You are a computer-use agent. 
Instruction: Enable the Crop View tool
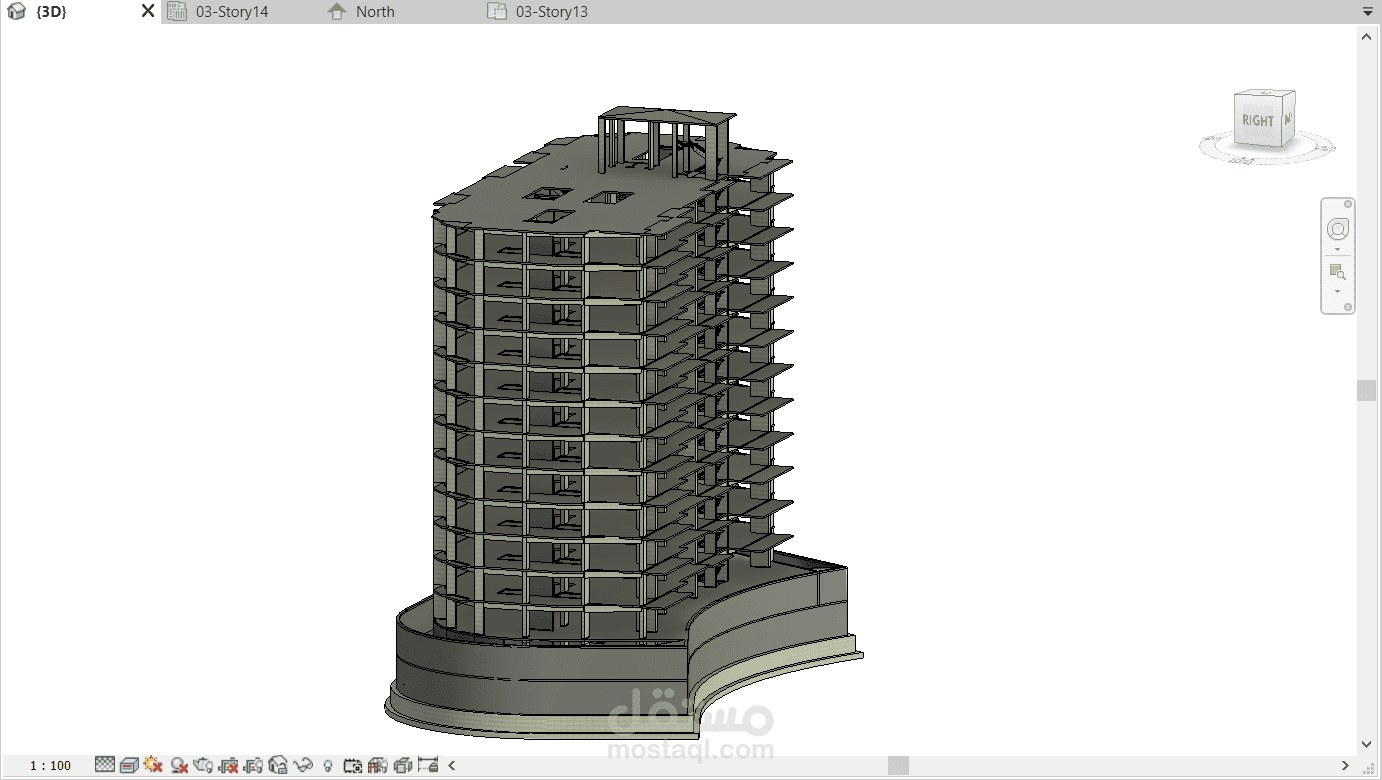click(x=228, y=765)
